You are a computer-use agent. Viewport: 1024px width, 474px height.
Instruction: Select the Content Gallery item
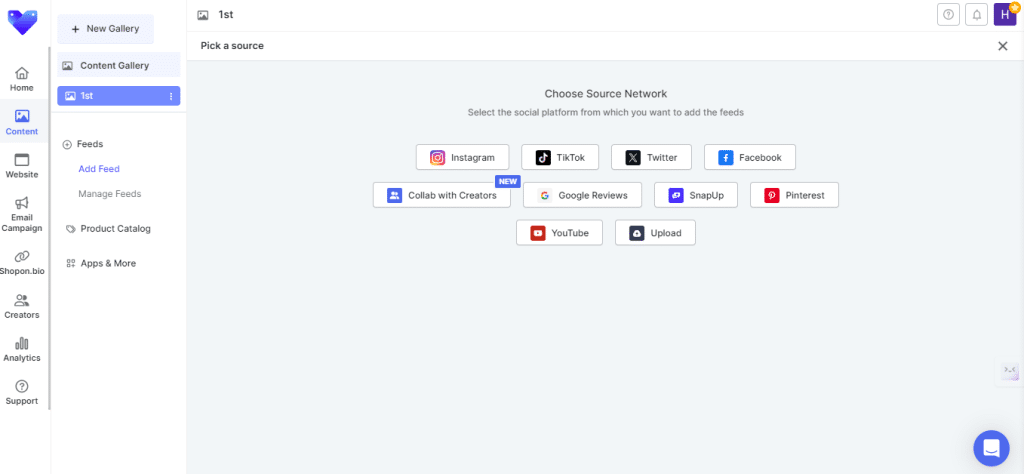pos(118,66)
